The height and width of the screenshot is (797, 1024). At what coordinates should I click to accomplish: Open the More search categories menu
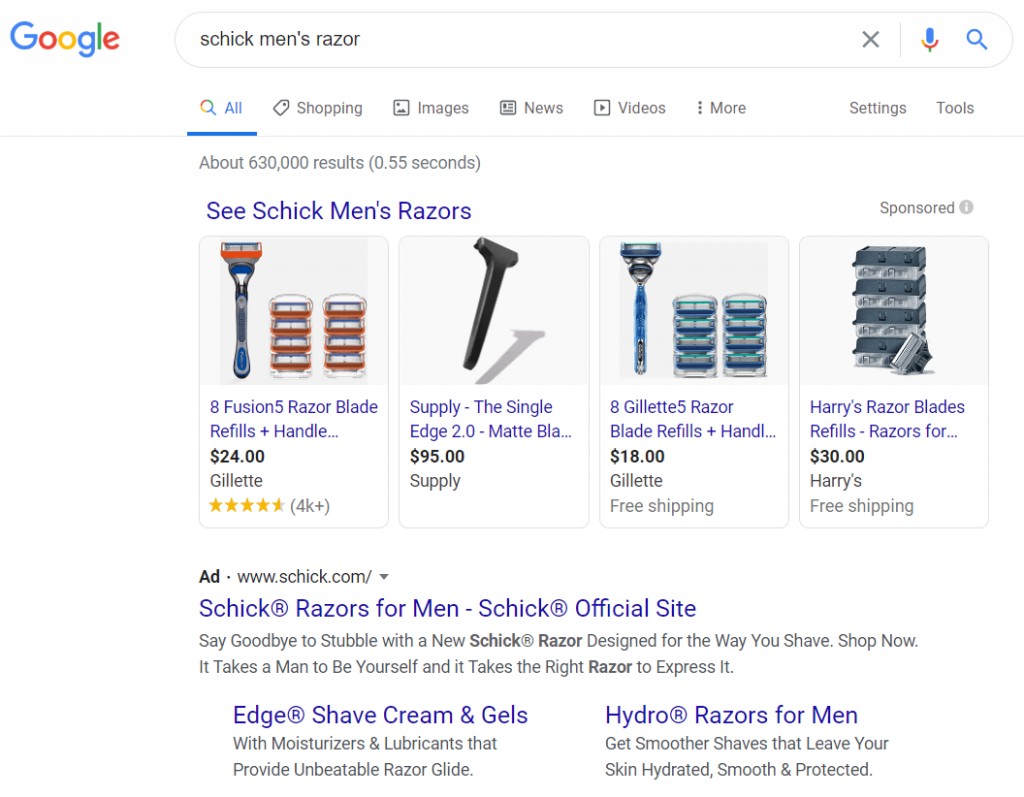[x=721, y=108]
